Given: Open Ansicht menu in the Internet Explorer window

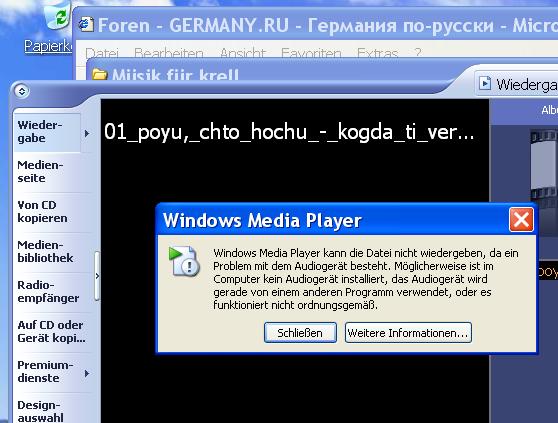Looking at the screenshot, I should click(243, 53).
